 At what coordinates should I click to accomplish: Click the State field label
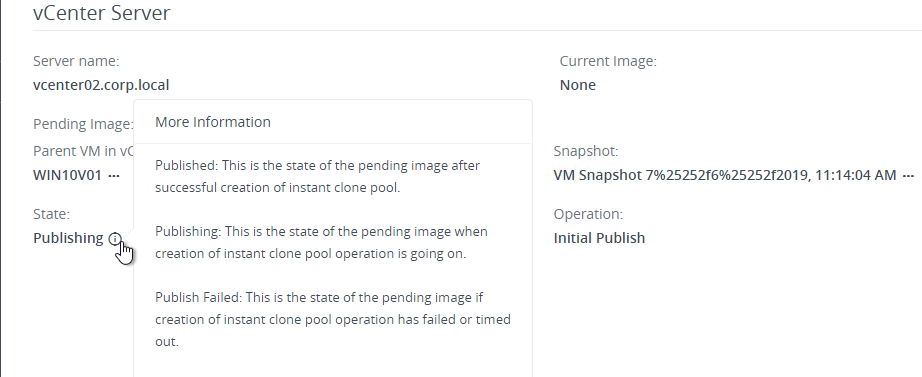tap(51, 214)
